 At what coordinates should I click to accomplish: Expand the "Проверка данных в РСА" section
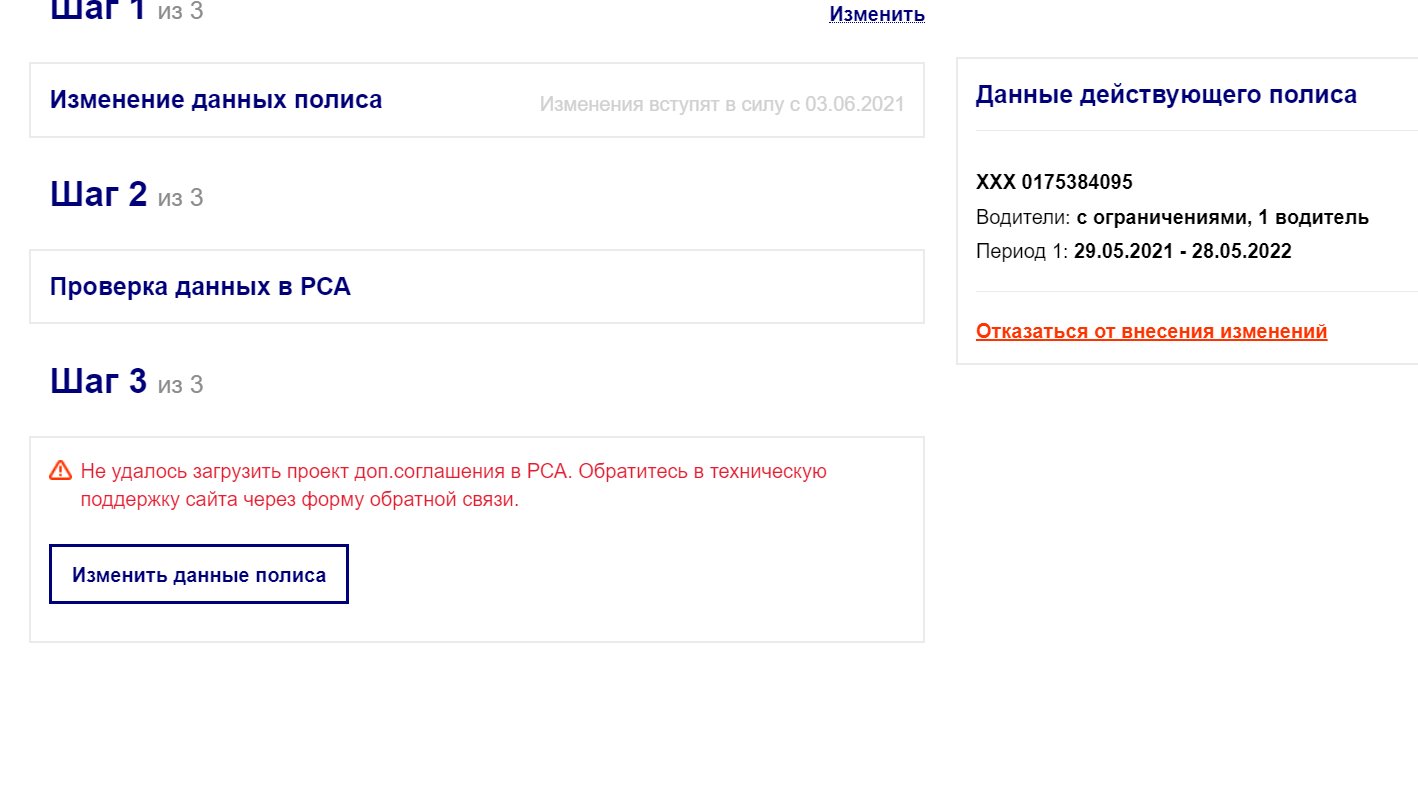[x=200, y=287]
